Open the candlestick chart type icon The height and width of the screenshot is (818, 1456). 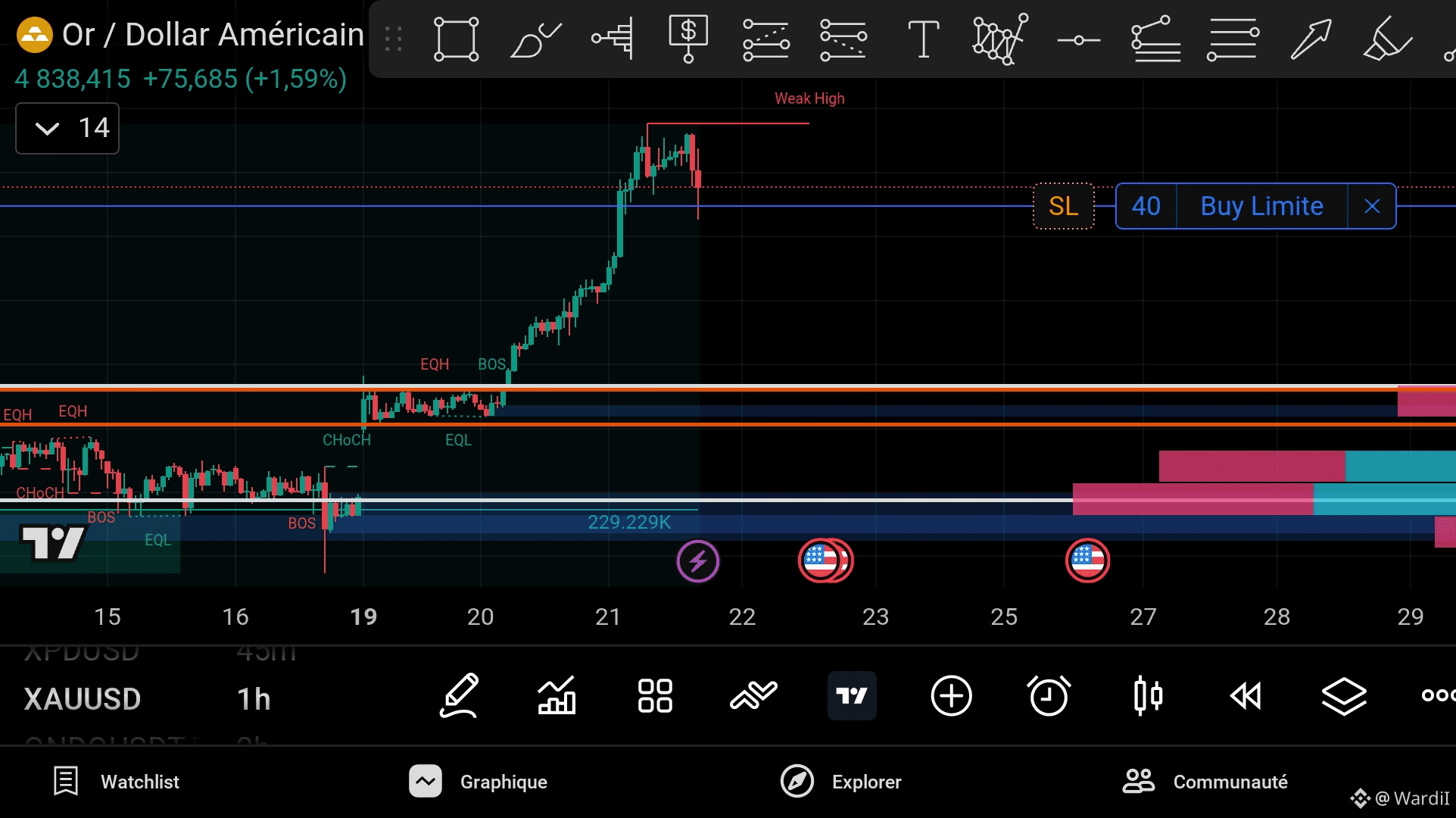[1147, 695]
